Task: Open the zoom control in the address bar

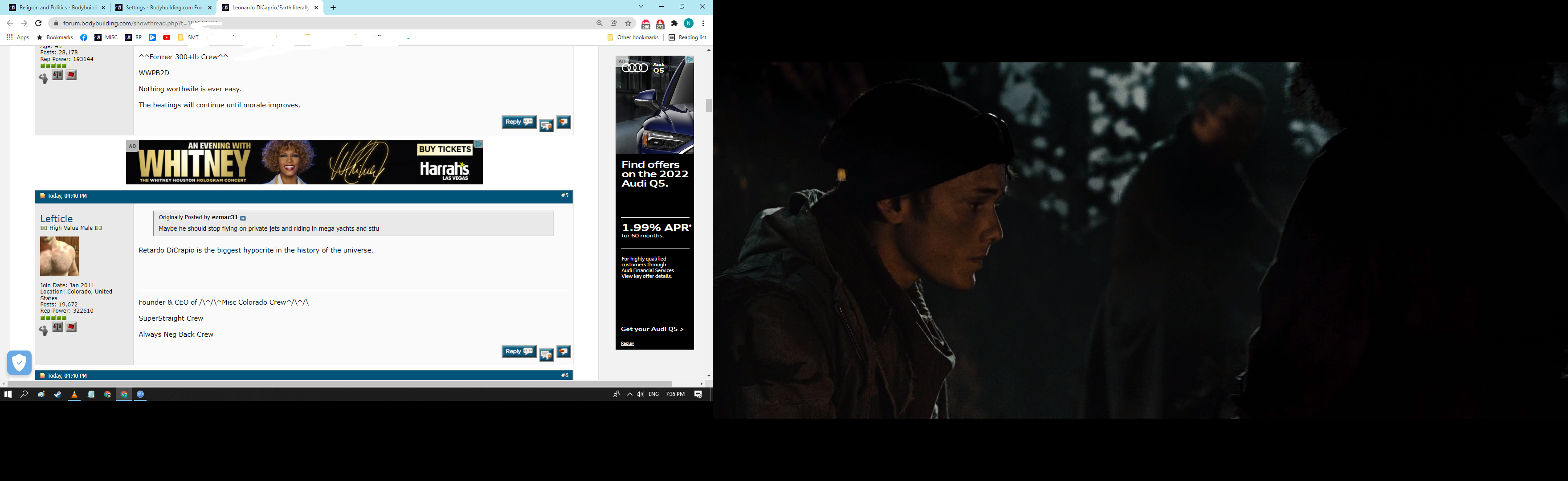Action: click(x=600, y=23)
